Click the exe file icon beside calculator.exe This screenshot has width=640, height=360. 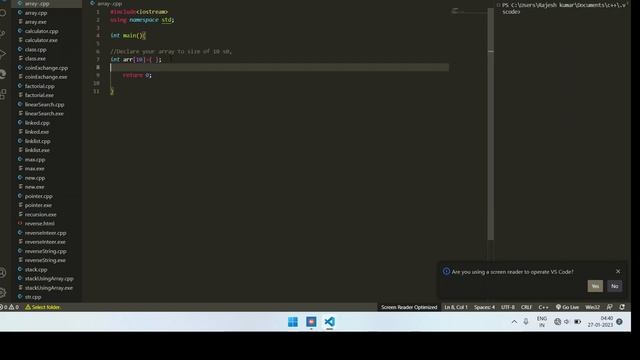tap(20, 40)
